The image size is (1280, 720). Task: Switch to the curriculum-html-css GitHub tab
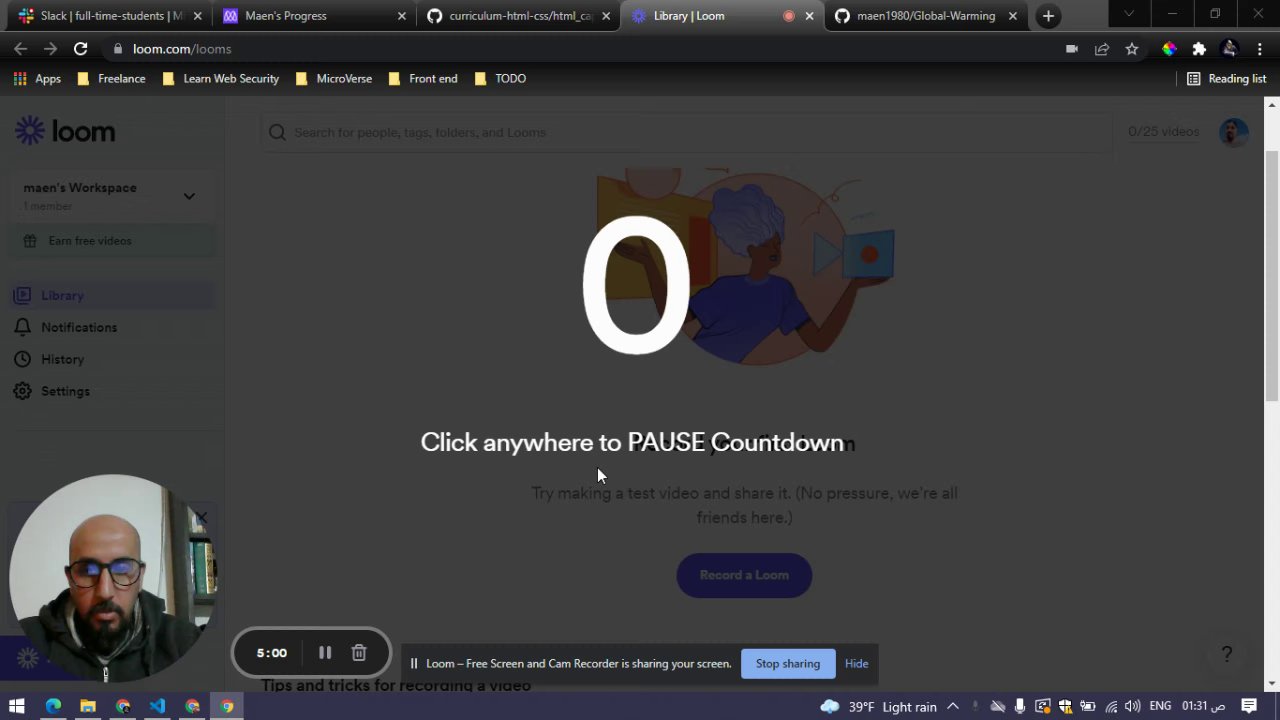(x=518, y=16)
